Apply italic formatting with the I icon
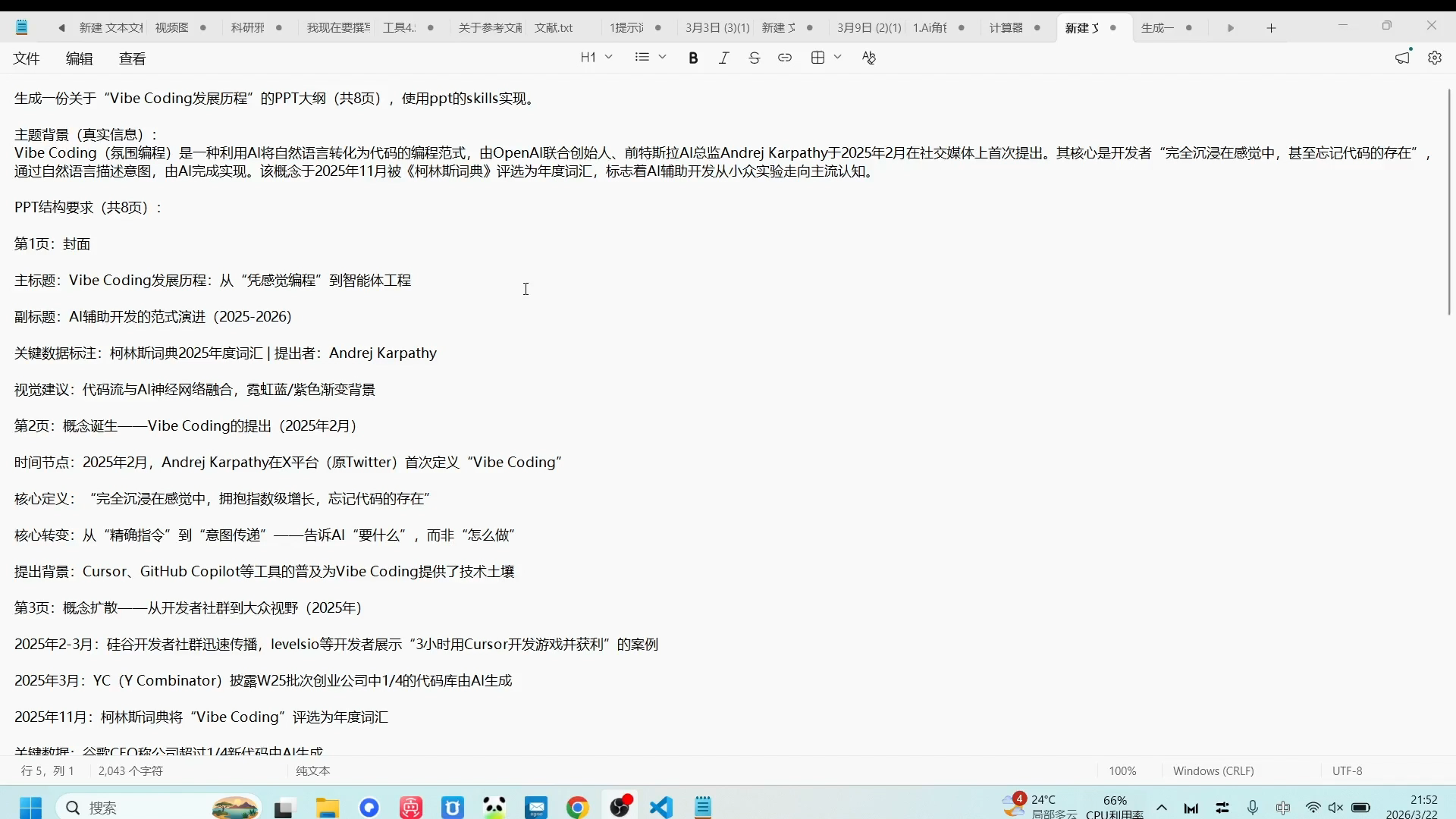Viewport: 1456px width, 819px height. [x=723, y=58]
